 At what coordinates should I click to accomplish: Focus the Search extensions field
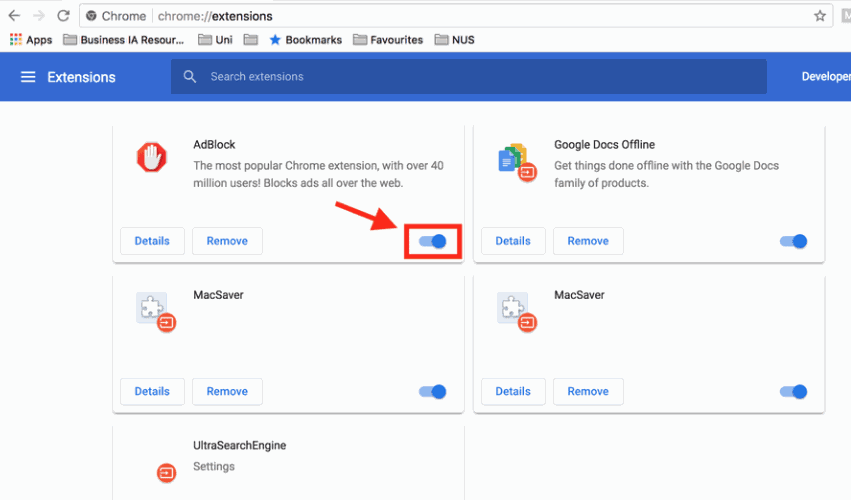(x=469, y=77)
